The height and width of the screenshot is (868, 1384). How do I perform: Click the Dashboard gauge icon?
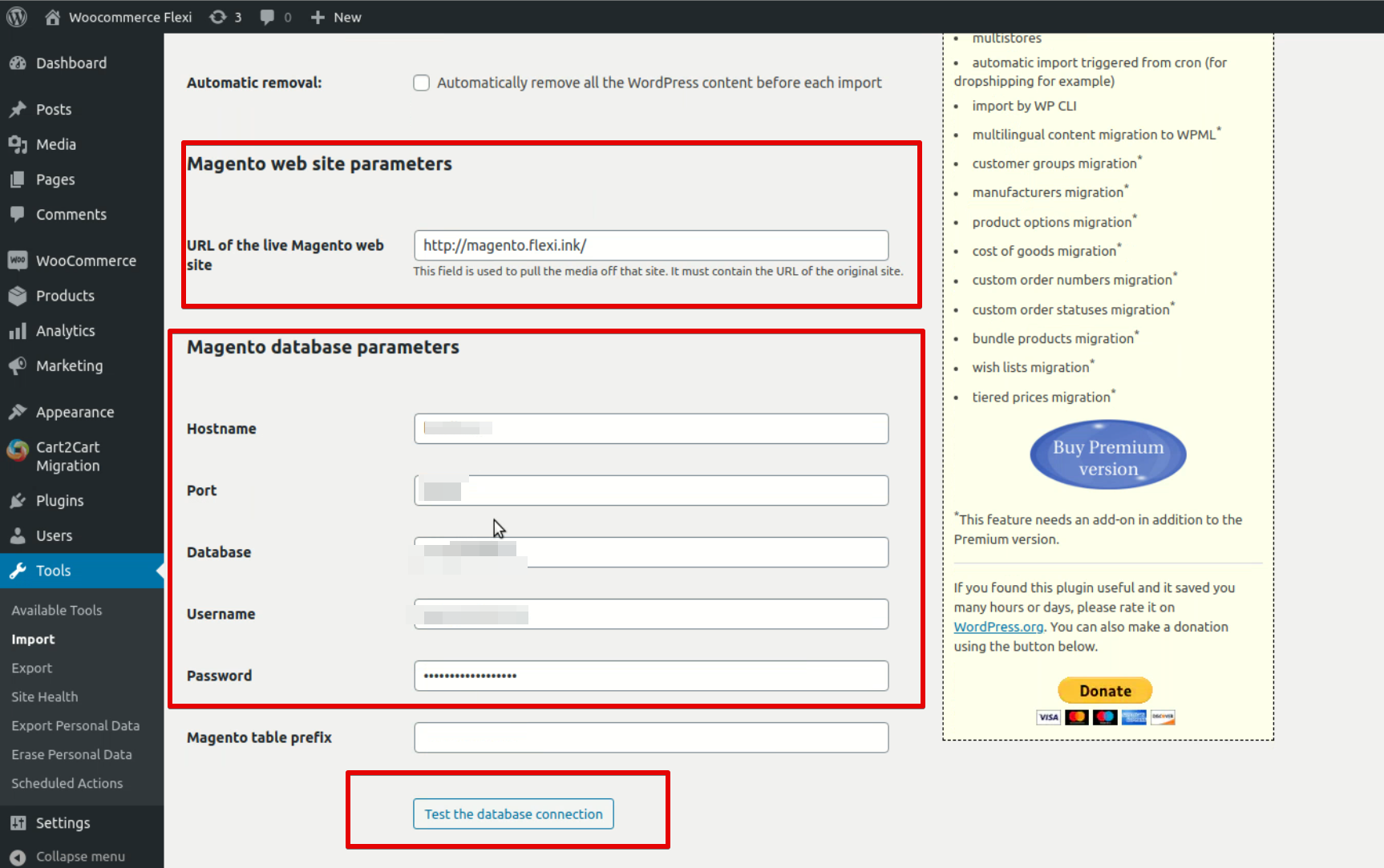click(18, 63)
